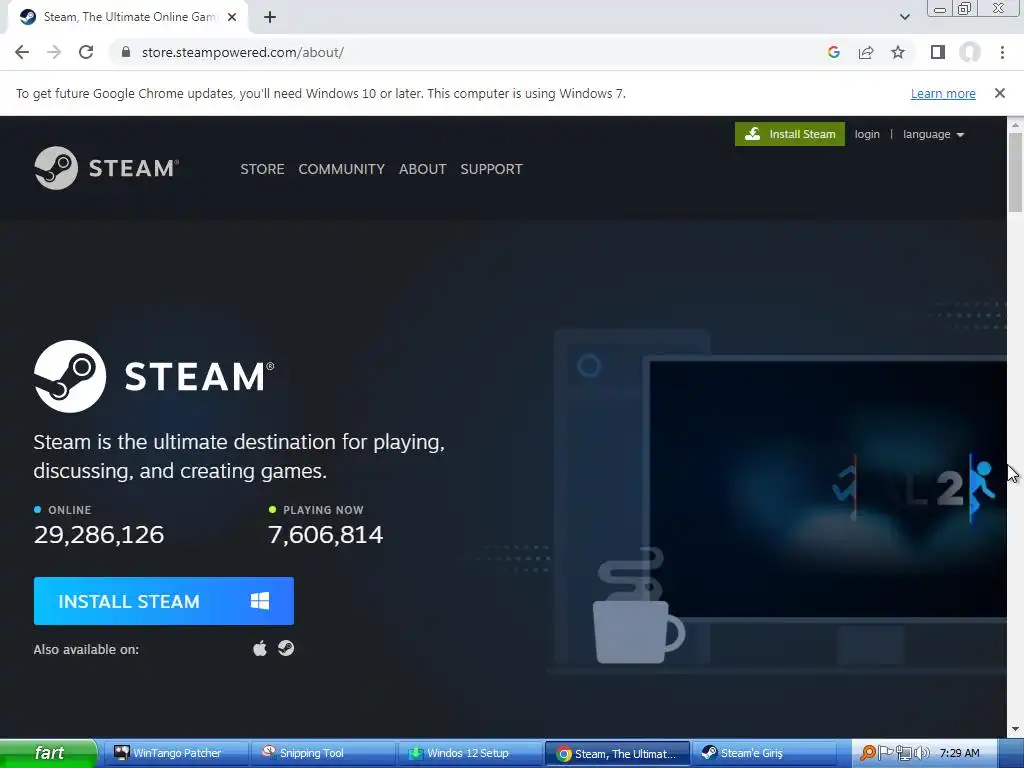Click the Portal 2 preview screen image

click(827, 487)
